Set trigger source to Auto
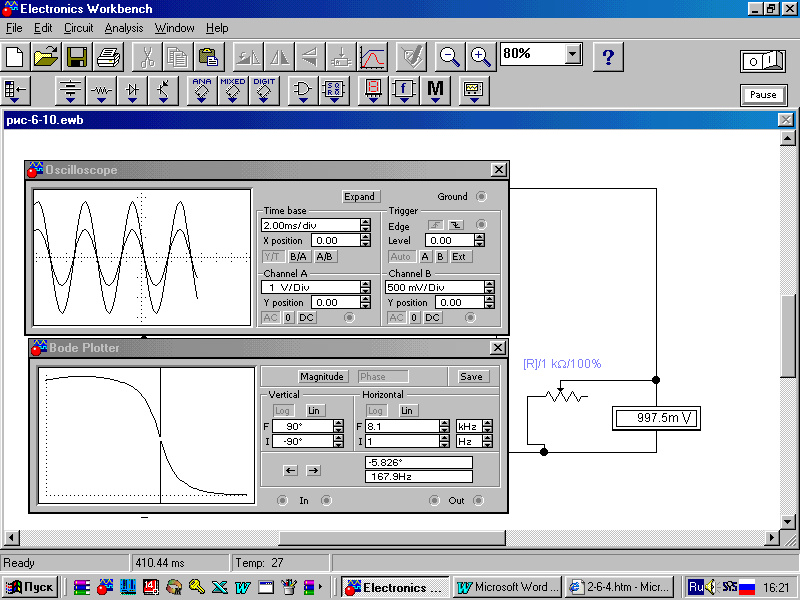Viewport: 800px width, 600px height. 401,257
